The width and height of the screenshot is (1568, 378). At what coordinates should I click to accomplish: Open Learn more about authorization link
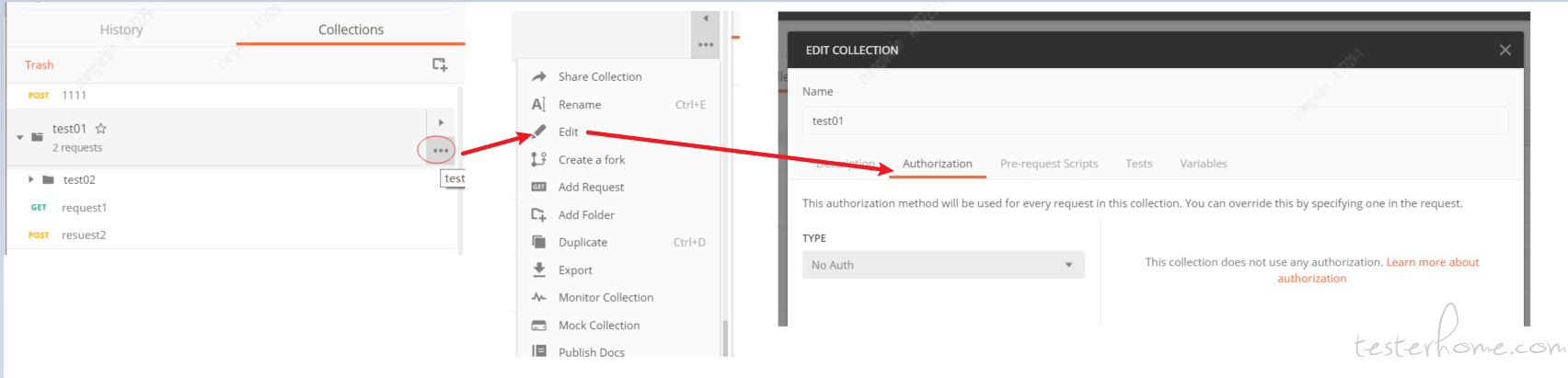pyautogui.click(x=1378, y=270)
